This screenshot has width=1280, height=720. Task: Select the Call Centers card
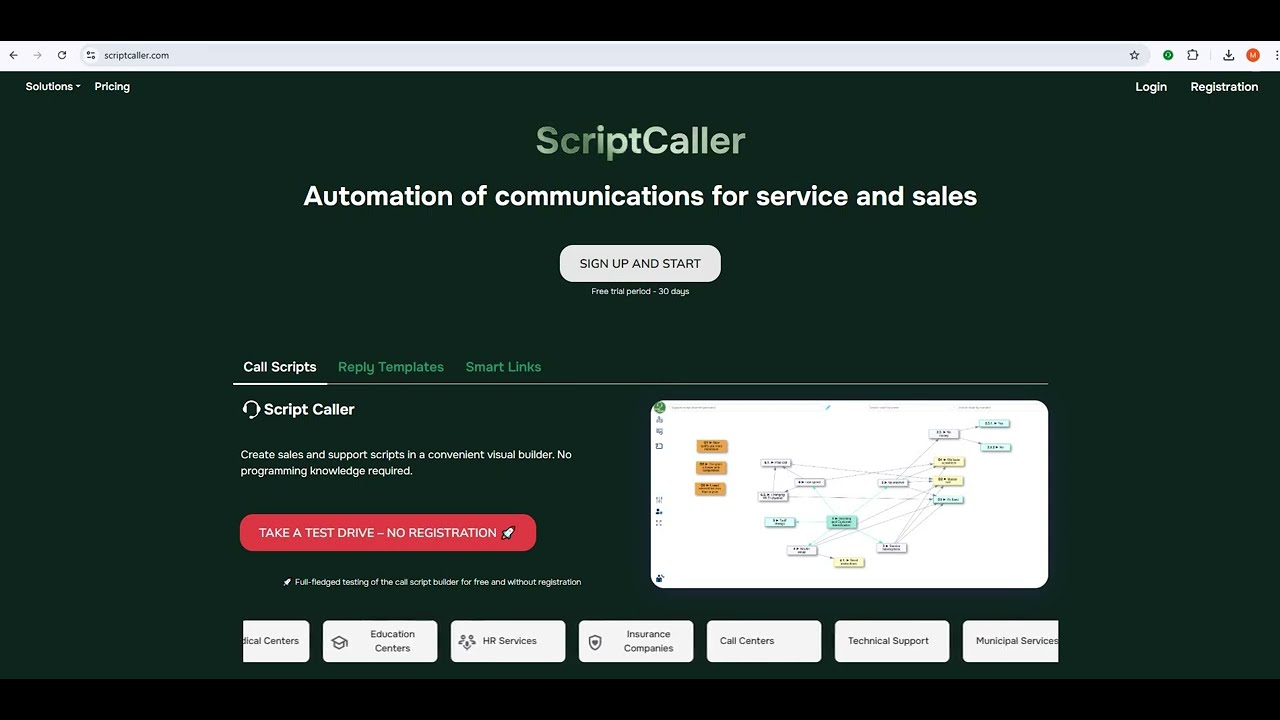pyautogui.click(x=764, y=641)
